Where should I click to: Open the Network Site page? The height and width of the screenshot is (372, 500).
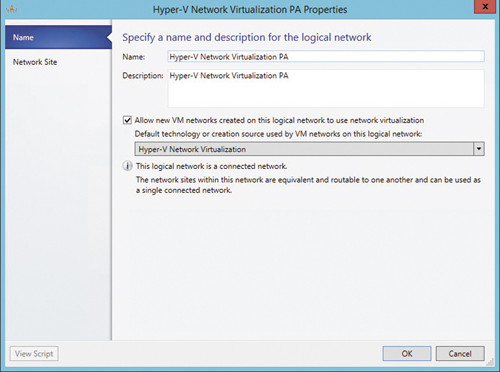point(35,62)
